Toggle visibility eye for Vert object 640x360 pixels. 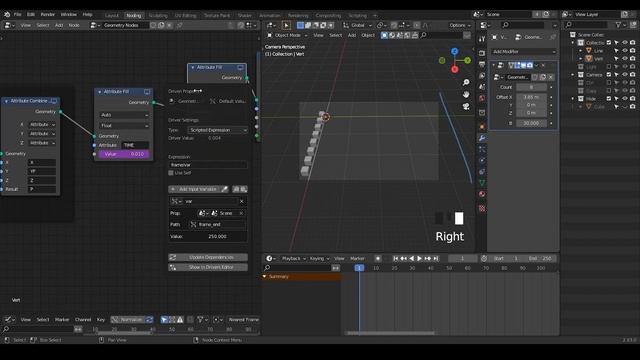coord(624,58)
